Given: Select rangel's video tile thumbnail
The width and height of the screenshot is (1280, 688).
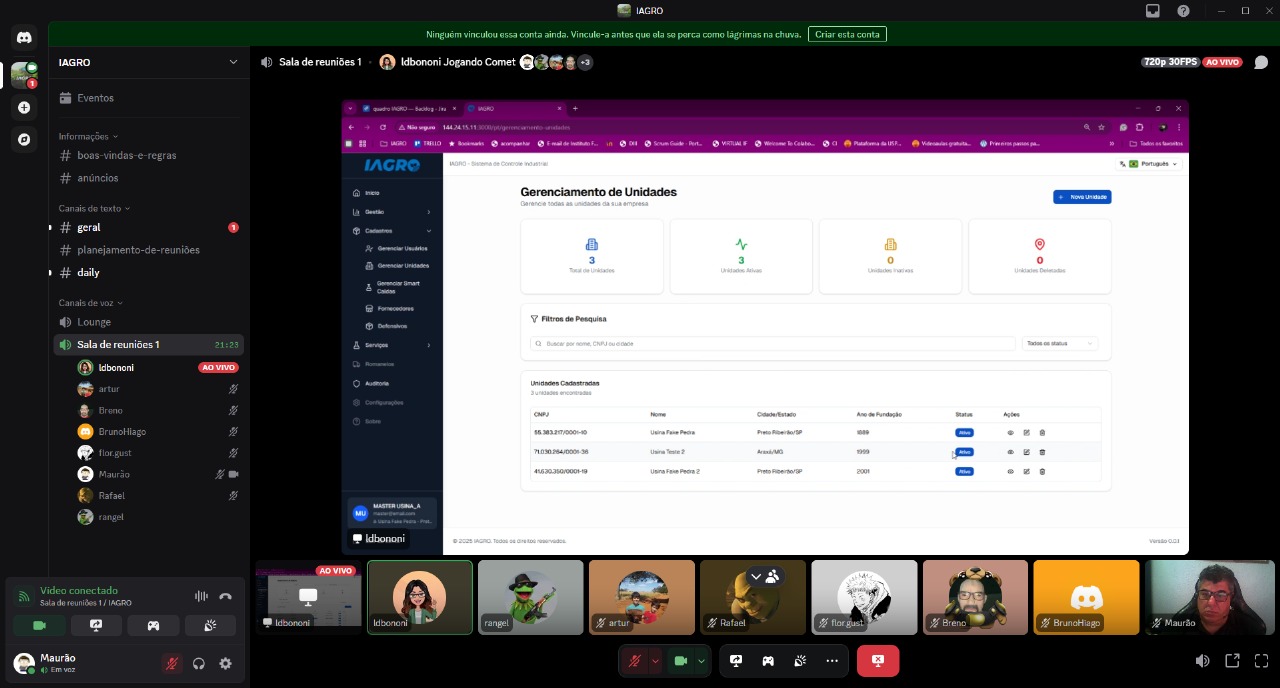Looking at the screenshot, I should click(531, 597).
